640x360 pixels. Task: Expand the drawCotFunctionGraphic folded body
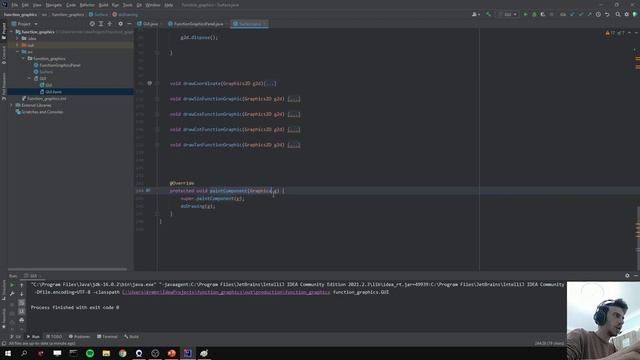click(294, 130)
